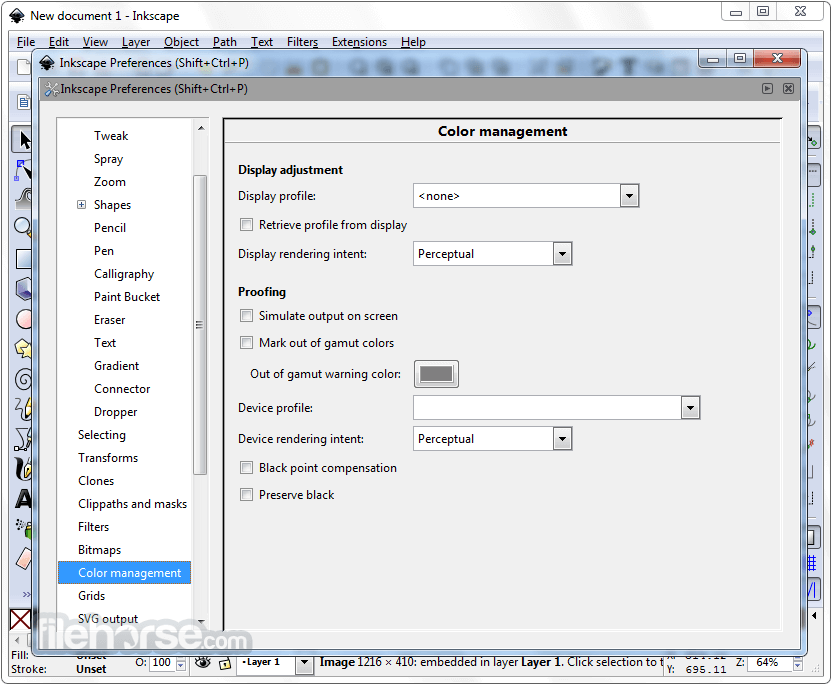Select the Spiral tool
832x685 pixels.
[x=22, y=379]
